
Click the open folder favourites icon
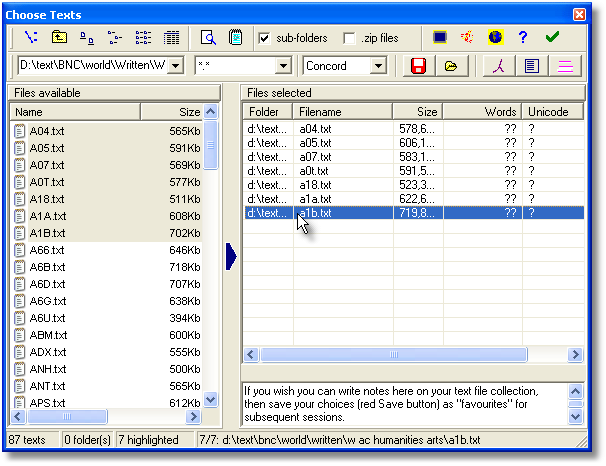451,66
